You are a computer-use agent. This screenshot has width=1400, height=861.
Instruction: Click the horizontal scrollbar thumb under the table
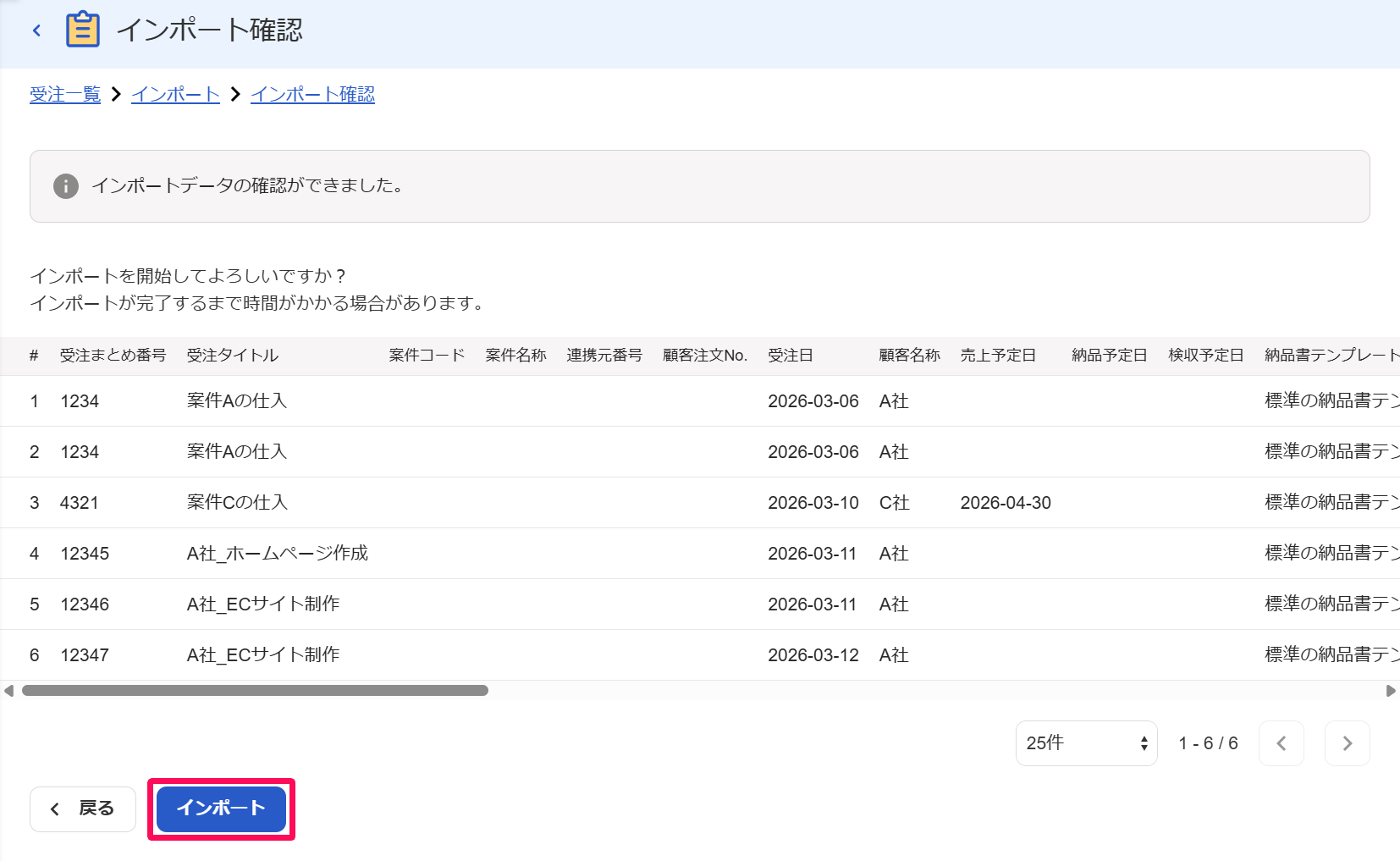pyautogui.click(x=255, y=691)
